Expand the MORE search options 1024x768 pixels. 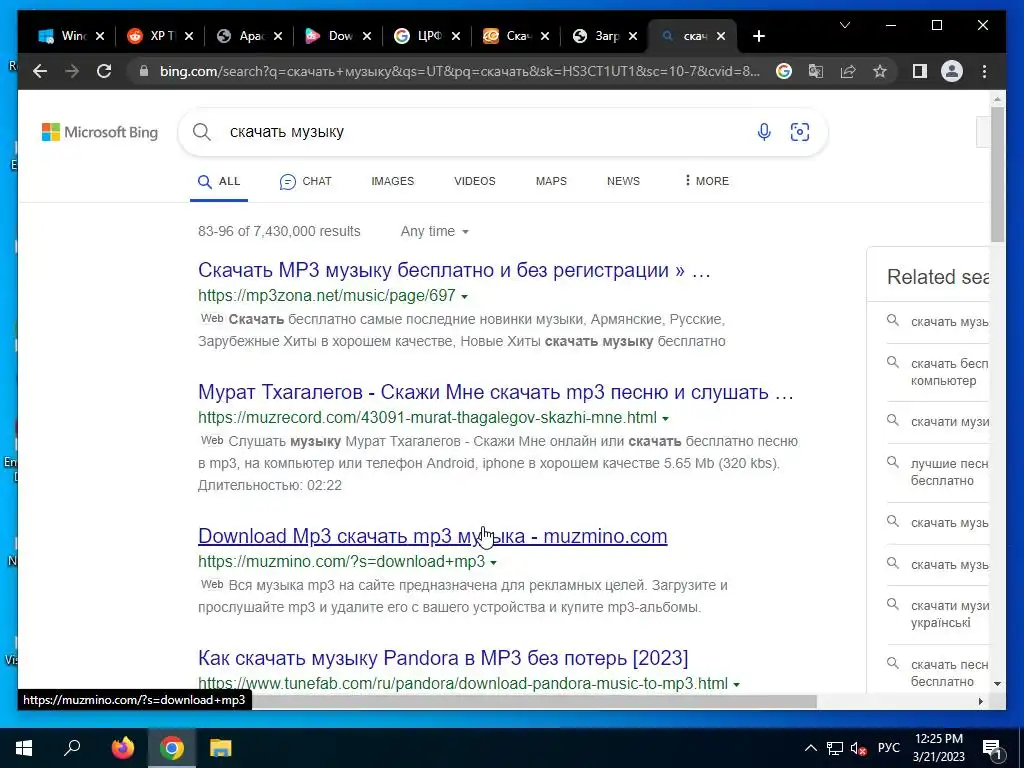[706, 181]
